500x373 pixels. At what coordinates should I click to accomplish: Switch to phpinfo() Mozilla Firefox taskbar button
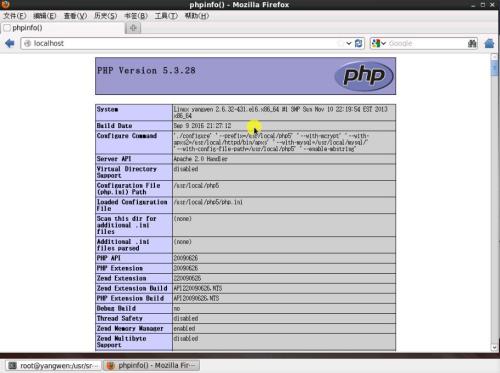pos(152,366)
